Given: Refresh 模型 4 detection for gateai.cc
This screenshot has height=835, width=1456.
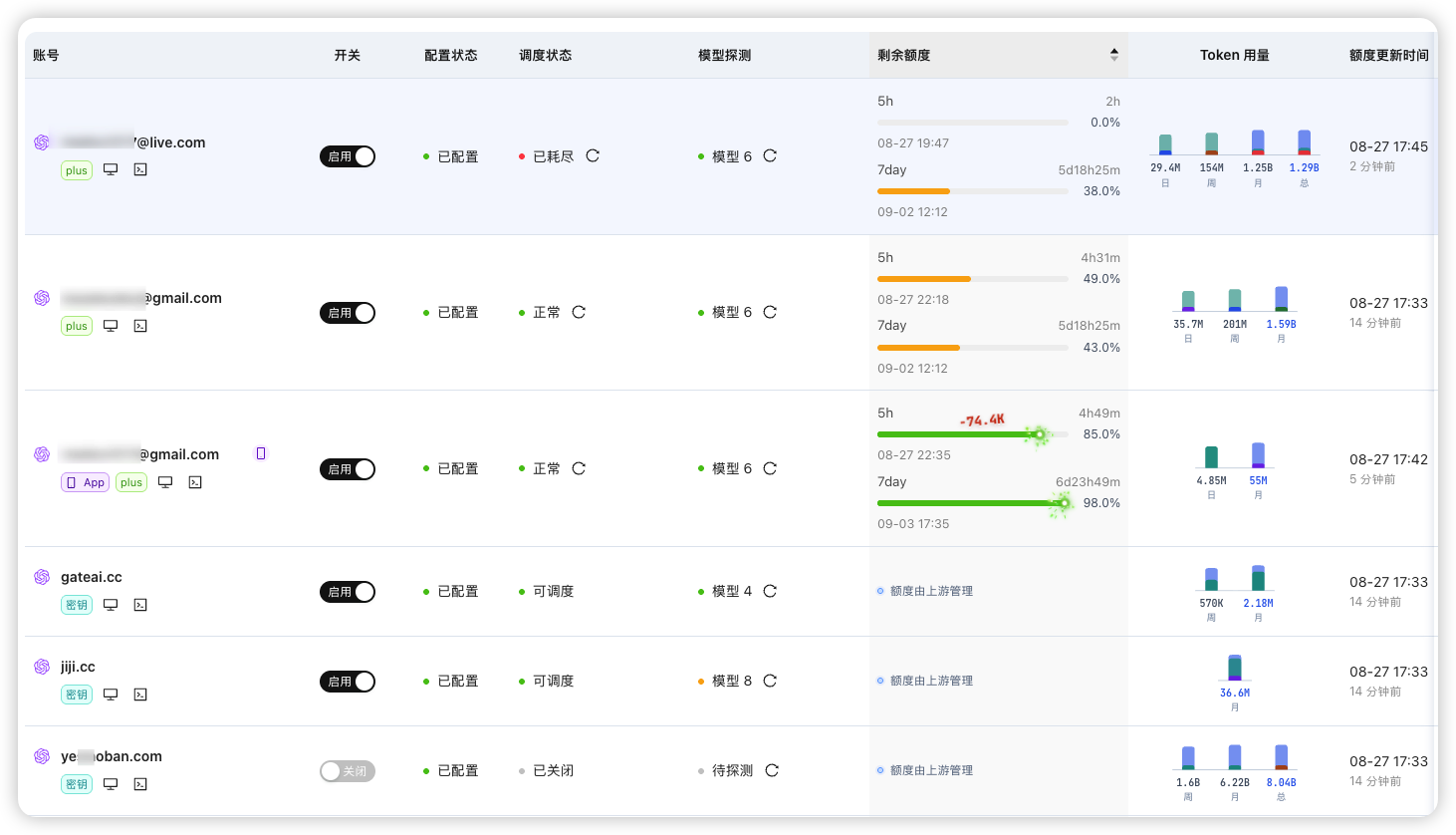Looking at the screenshot, I should point(770,591).
